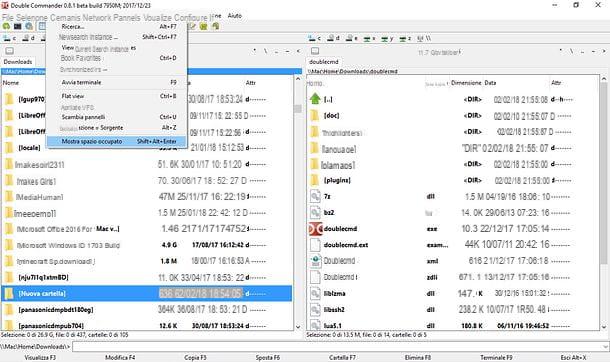Click Visualizza F3 button

[x=40, y=357]
